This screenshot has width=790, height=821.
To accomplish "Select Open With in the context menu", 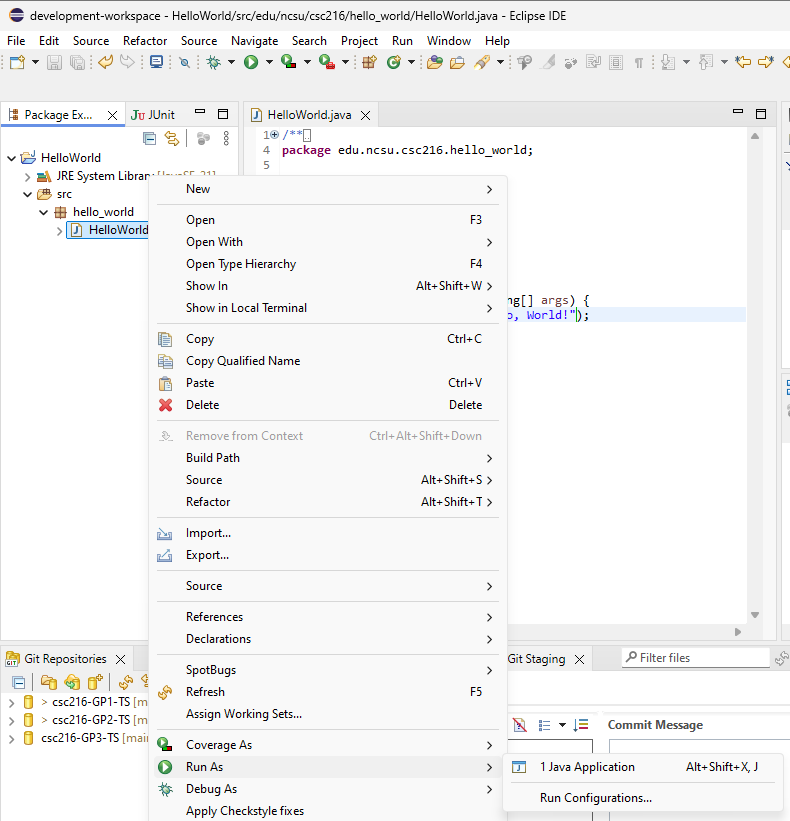I will tap(328, 242).
